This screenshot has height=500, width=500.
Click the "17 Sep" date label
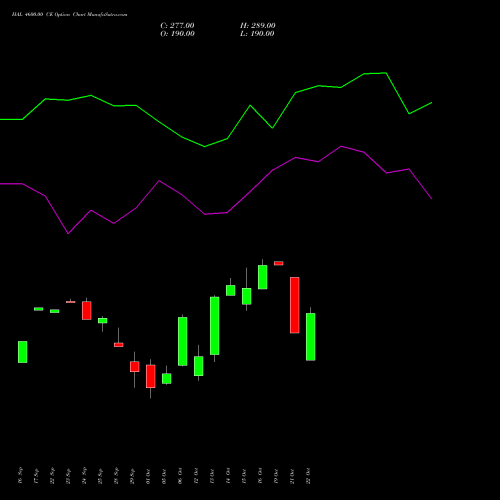[x=36, y=475]
